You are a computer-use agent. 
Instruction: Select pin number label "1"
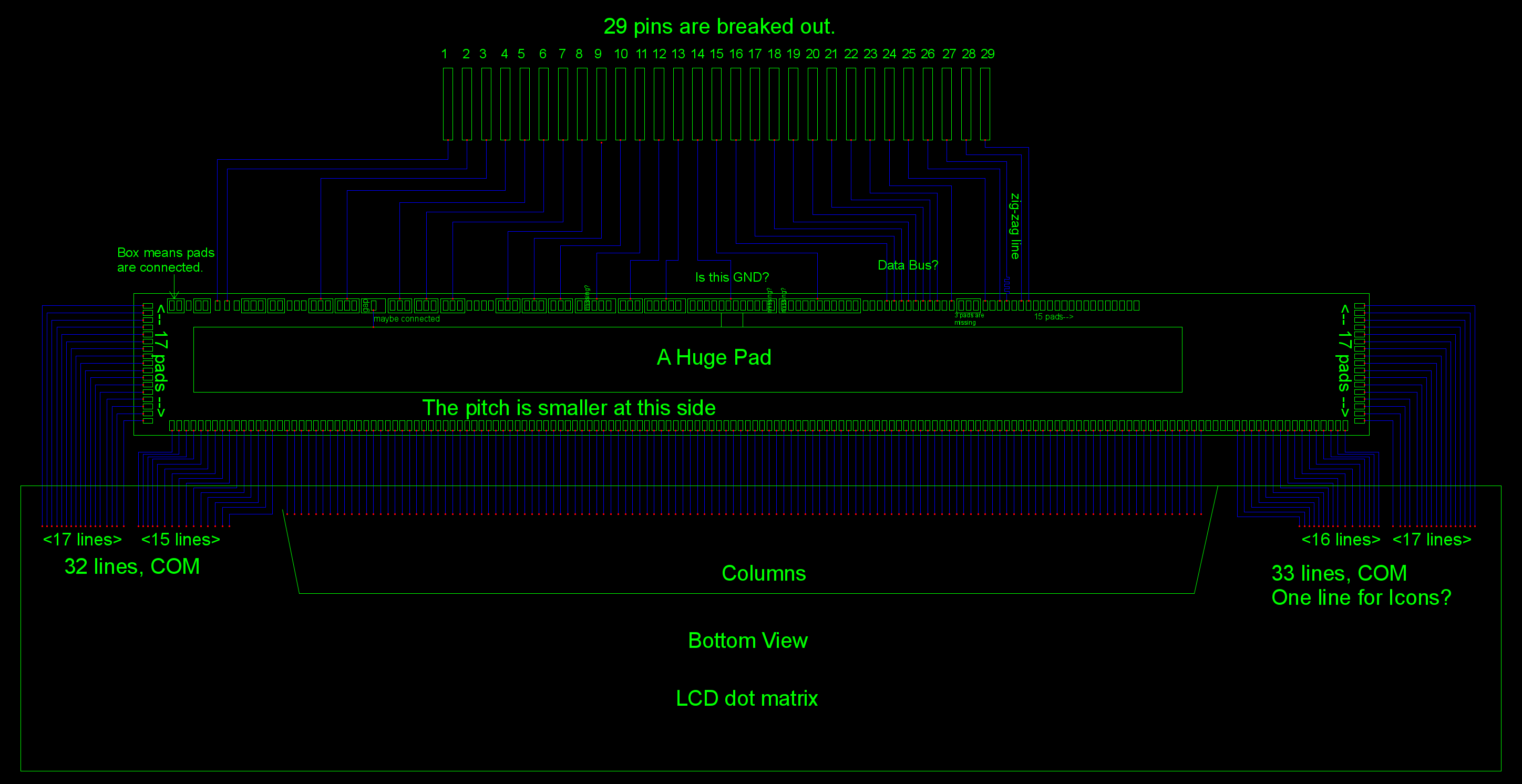[444, 54]
